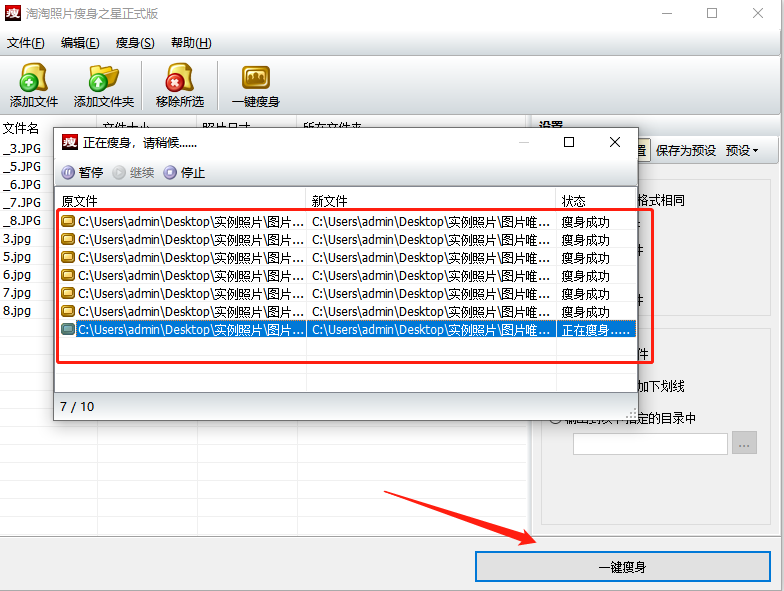Click the 7 / 10 progress counter
This screenshot has width=784, height=591.
pyautogui.click(x=77, y=406)
